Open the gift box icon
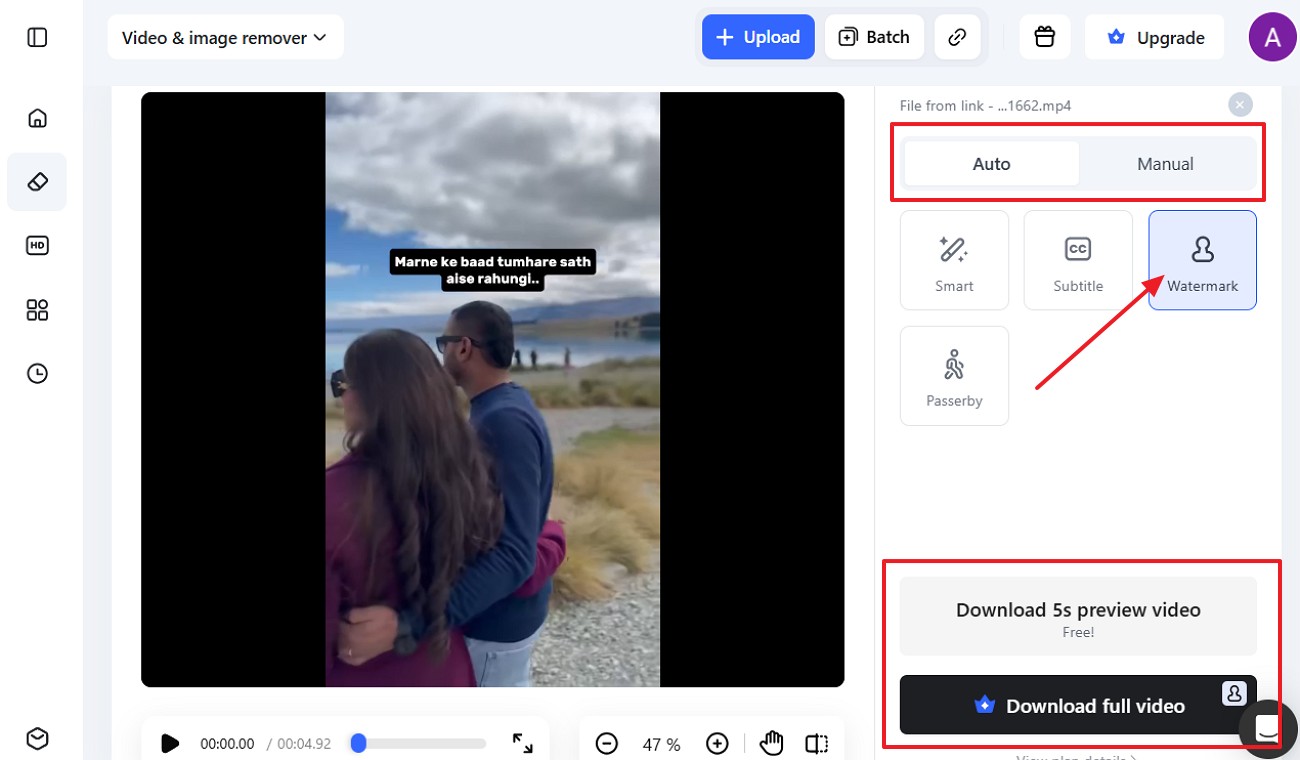1300x760 pixels. tap(1045, 37)
